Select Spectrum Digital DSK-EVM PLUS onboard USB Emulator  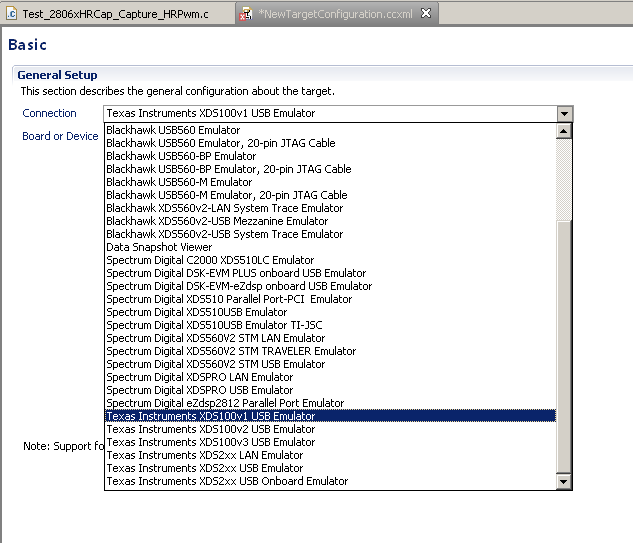point(330,273)
